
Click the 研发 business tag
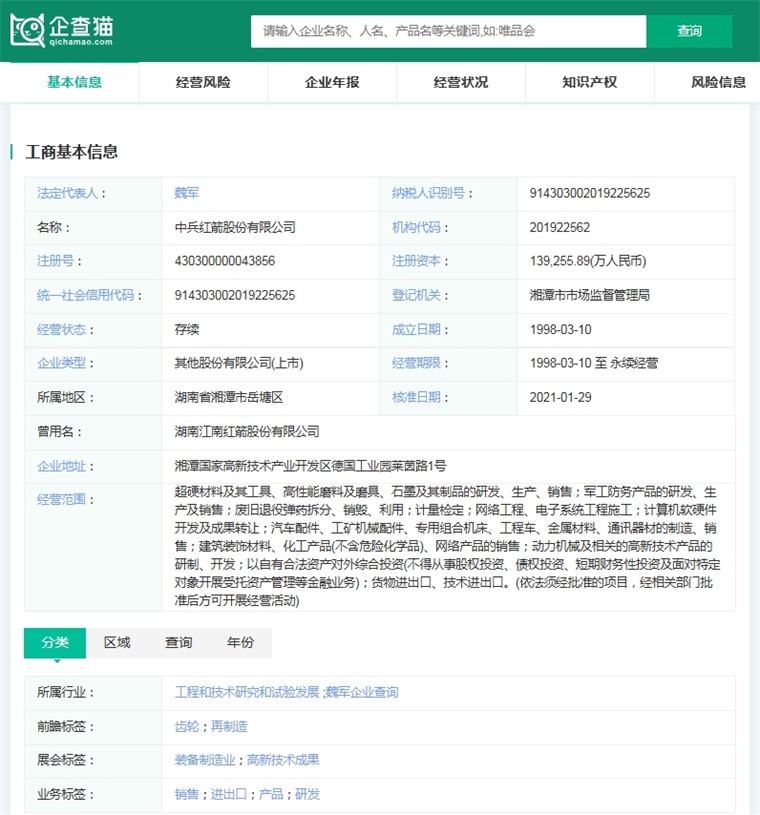coord(307,794)
